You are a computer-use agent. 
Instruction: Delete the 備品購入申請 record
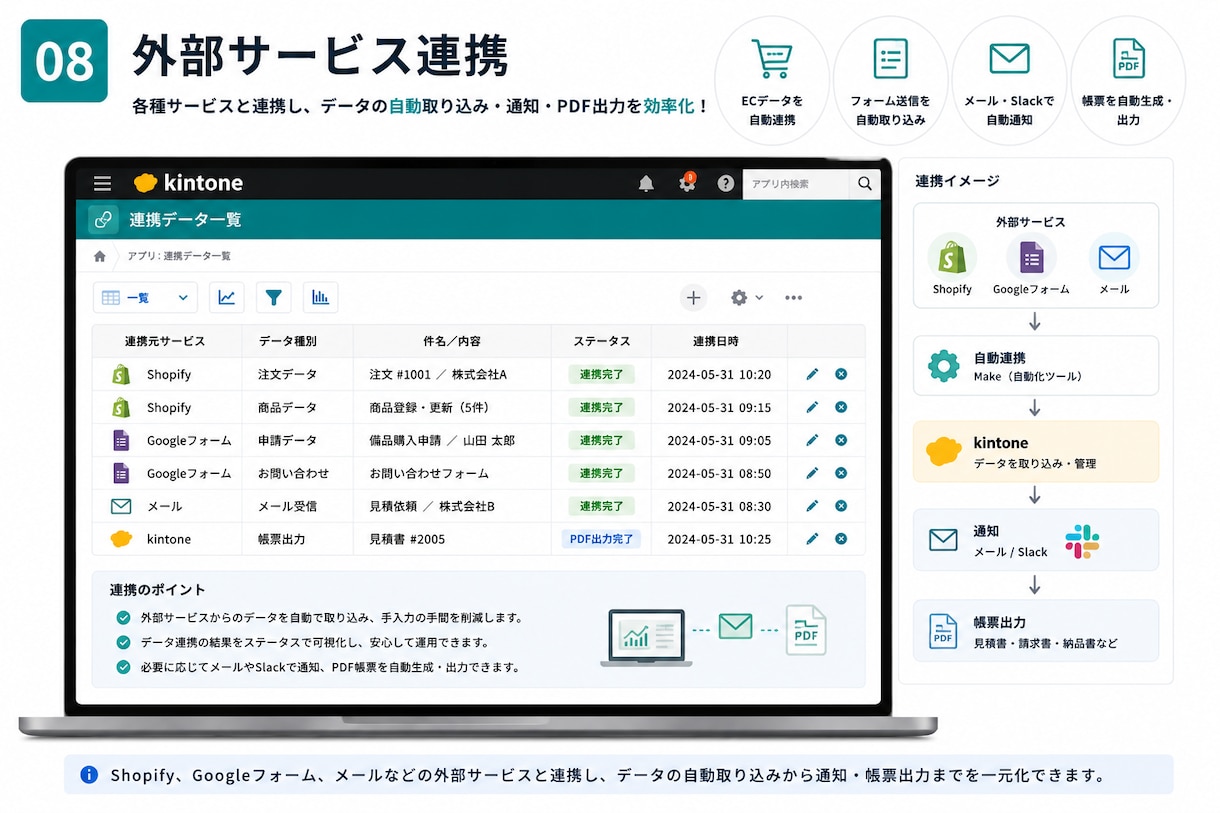coord(841,440)
